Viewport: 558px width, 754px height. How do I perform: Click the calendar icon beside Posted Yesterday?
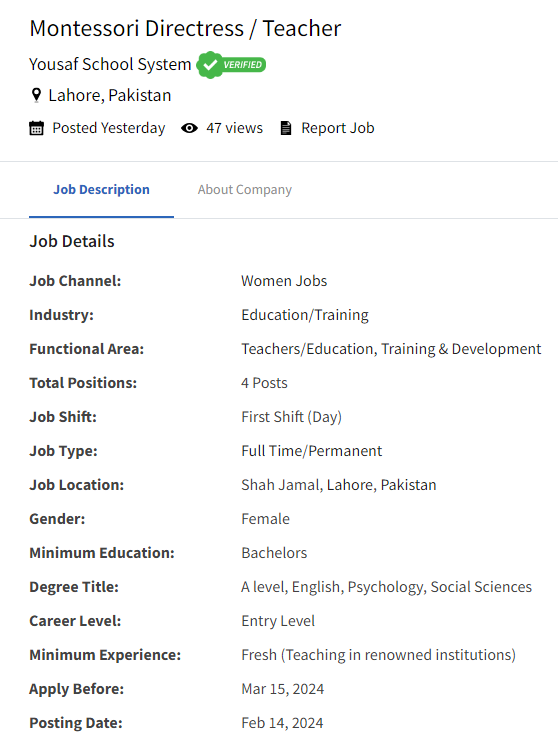[x=37, y=128]
